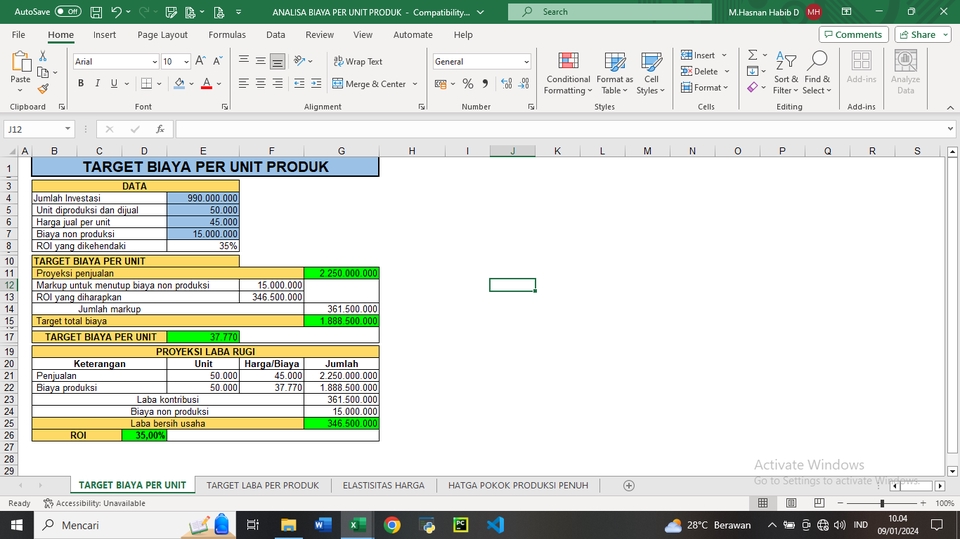Open Cell Styles gallery
This screenshot has height=539, width=960.
651,74
